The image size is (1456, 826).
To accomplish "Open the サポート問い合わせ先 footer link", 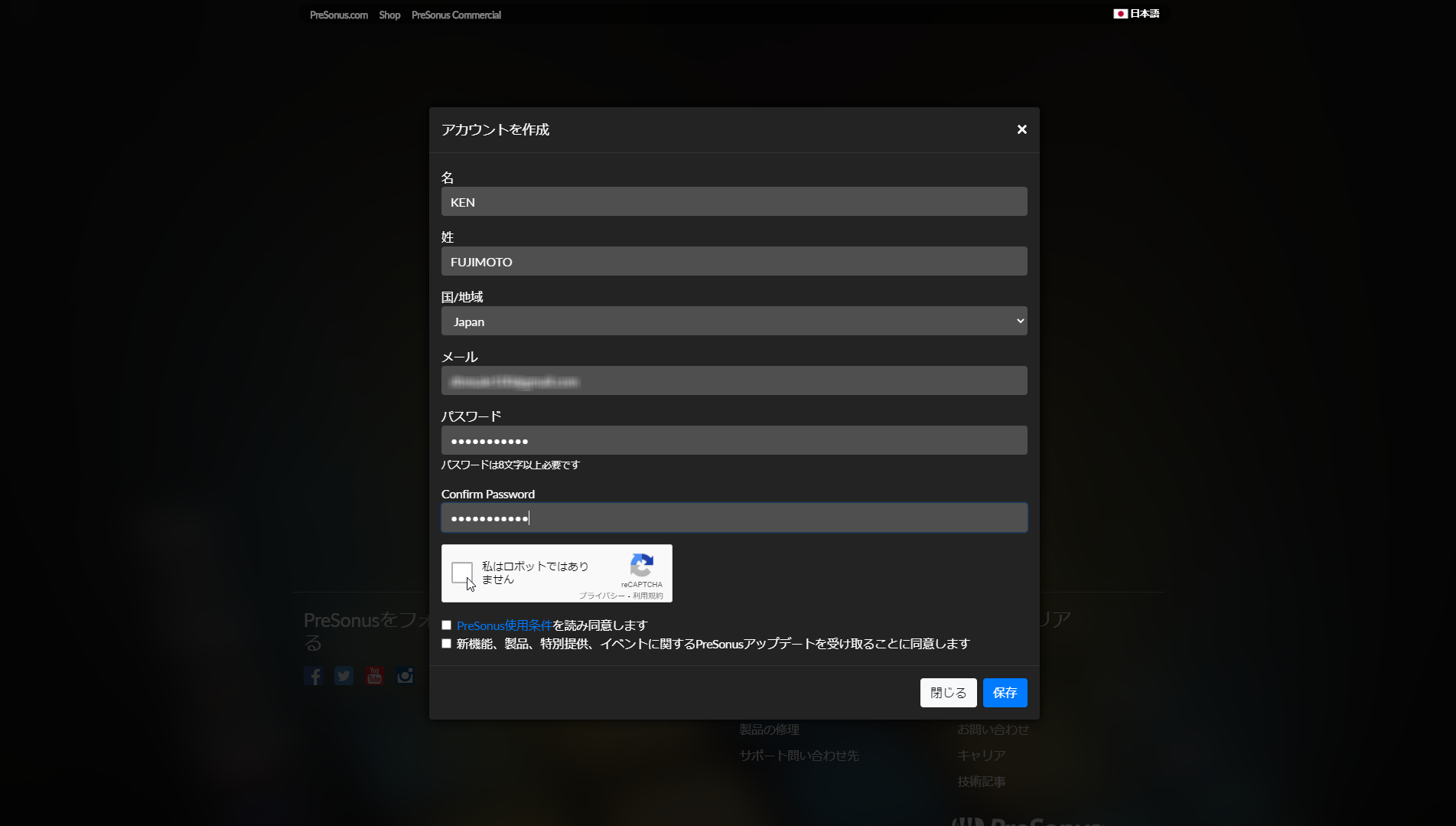I will [799, 756].
